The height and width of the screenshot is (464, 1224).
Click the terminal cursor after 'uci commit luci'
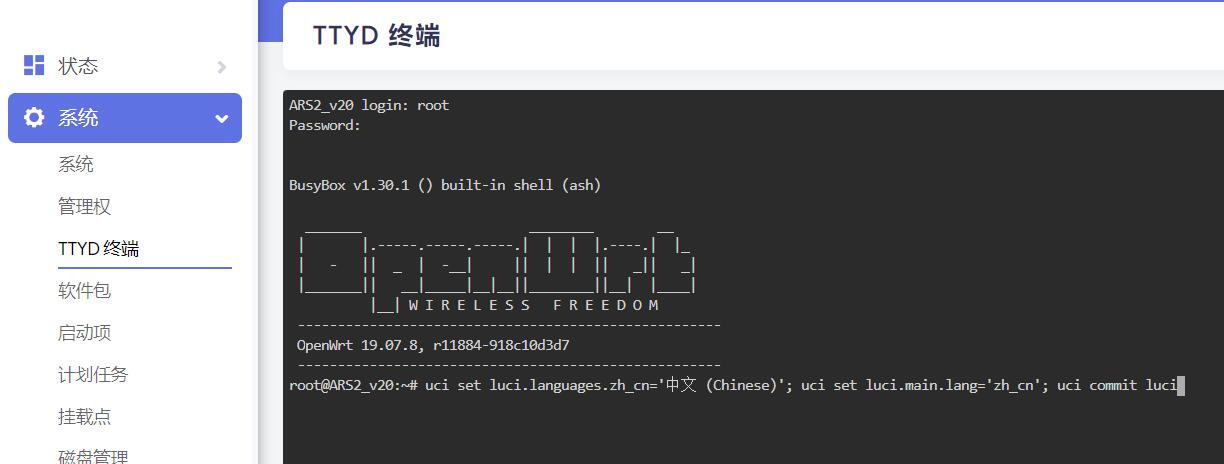(x=1181, y=386)
